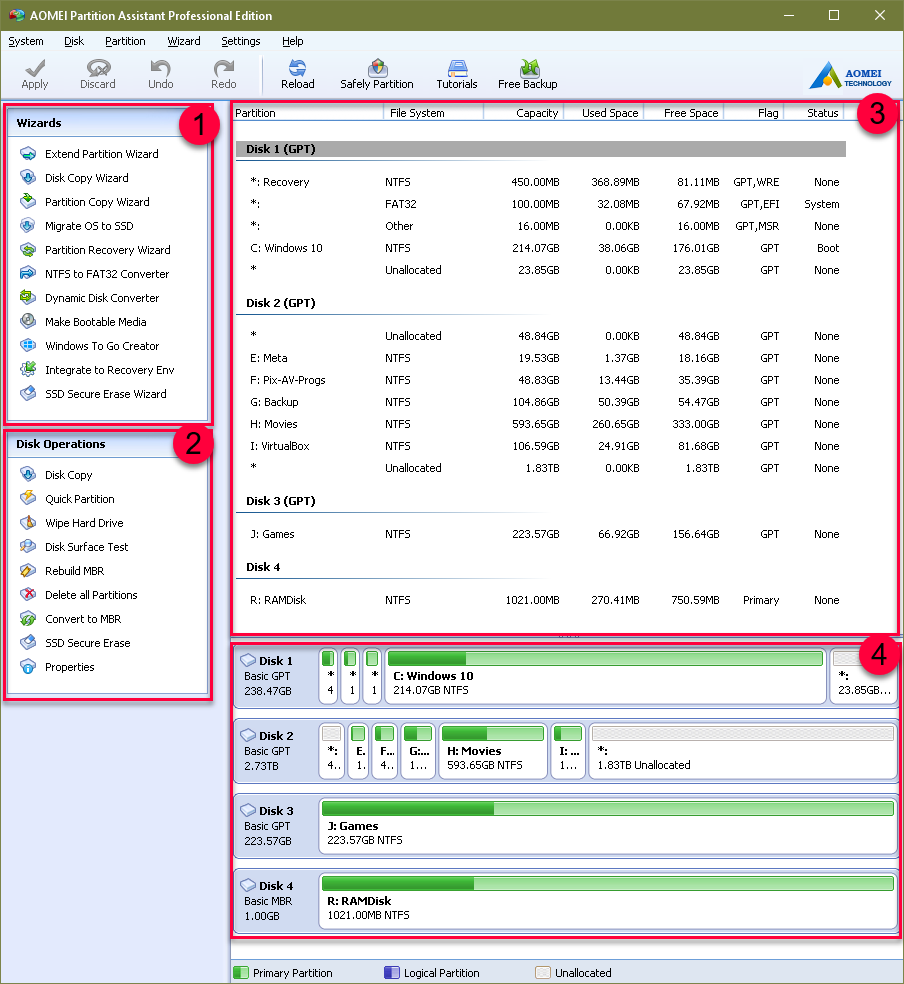The height and width of the screenshot is (984, 904).
Task: Click the Delete all Partitions icon
Action: 28,595
